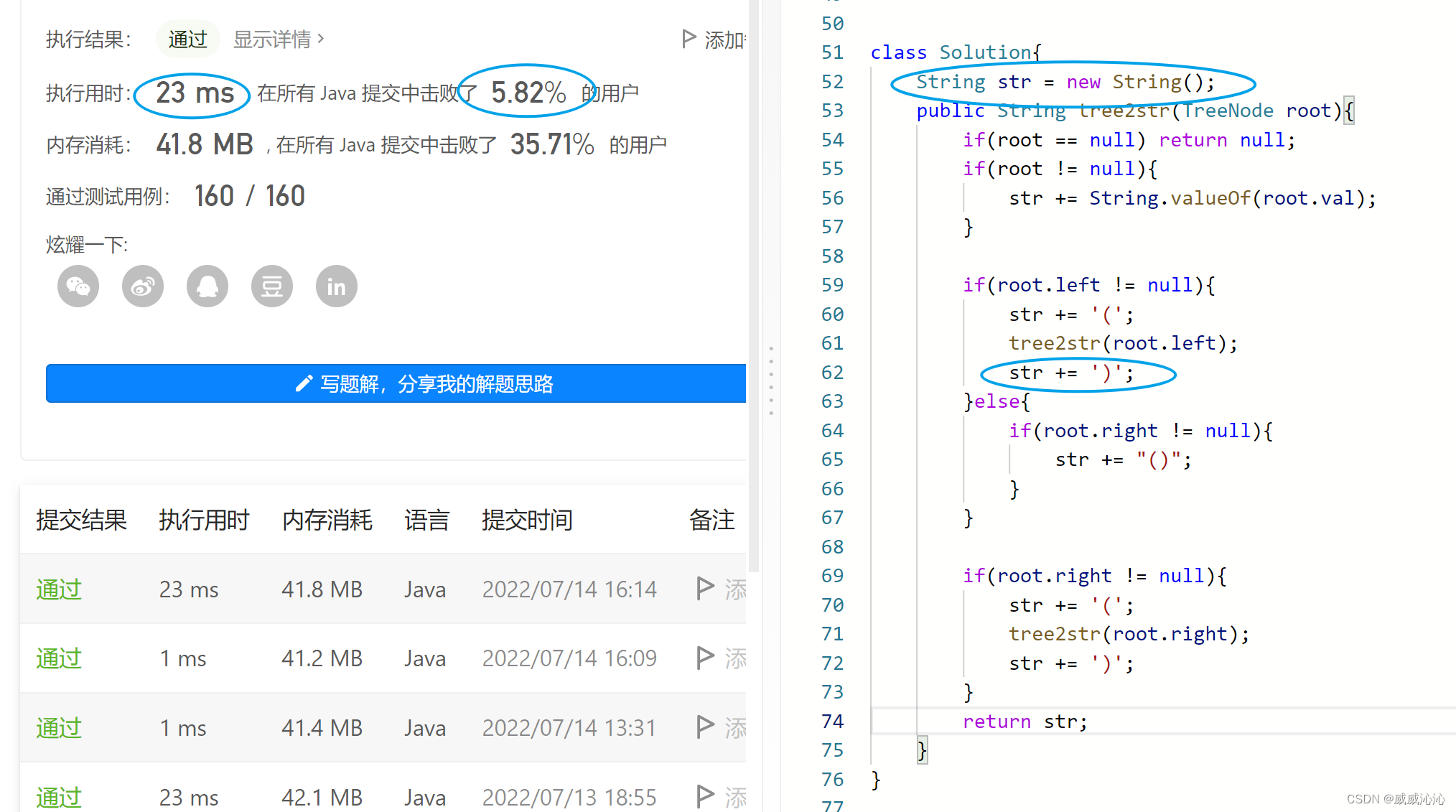The image size is (1456, 812).
Task: Expand 显示详情 details chevron
Action: 321,39
